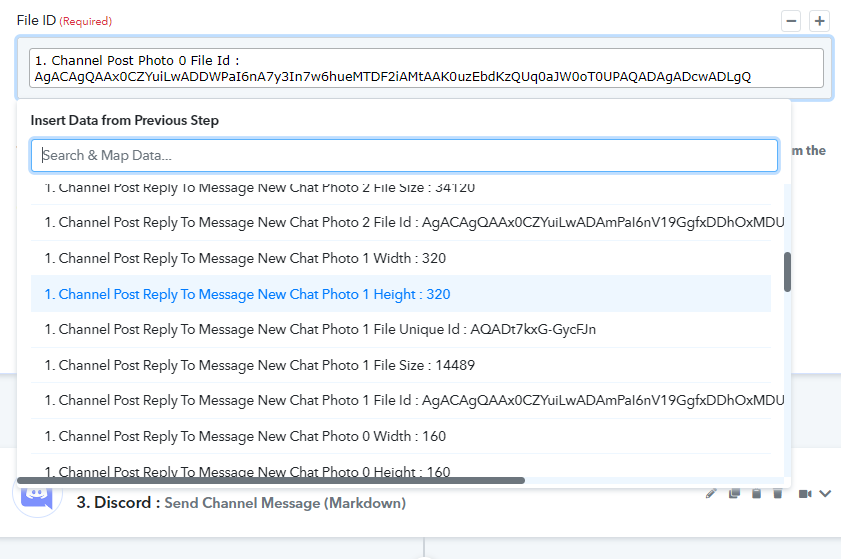The height and width of the screenshot is (559, 841).
Task: Click the Search & Map Data field
Action: (x=404, y=156)
